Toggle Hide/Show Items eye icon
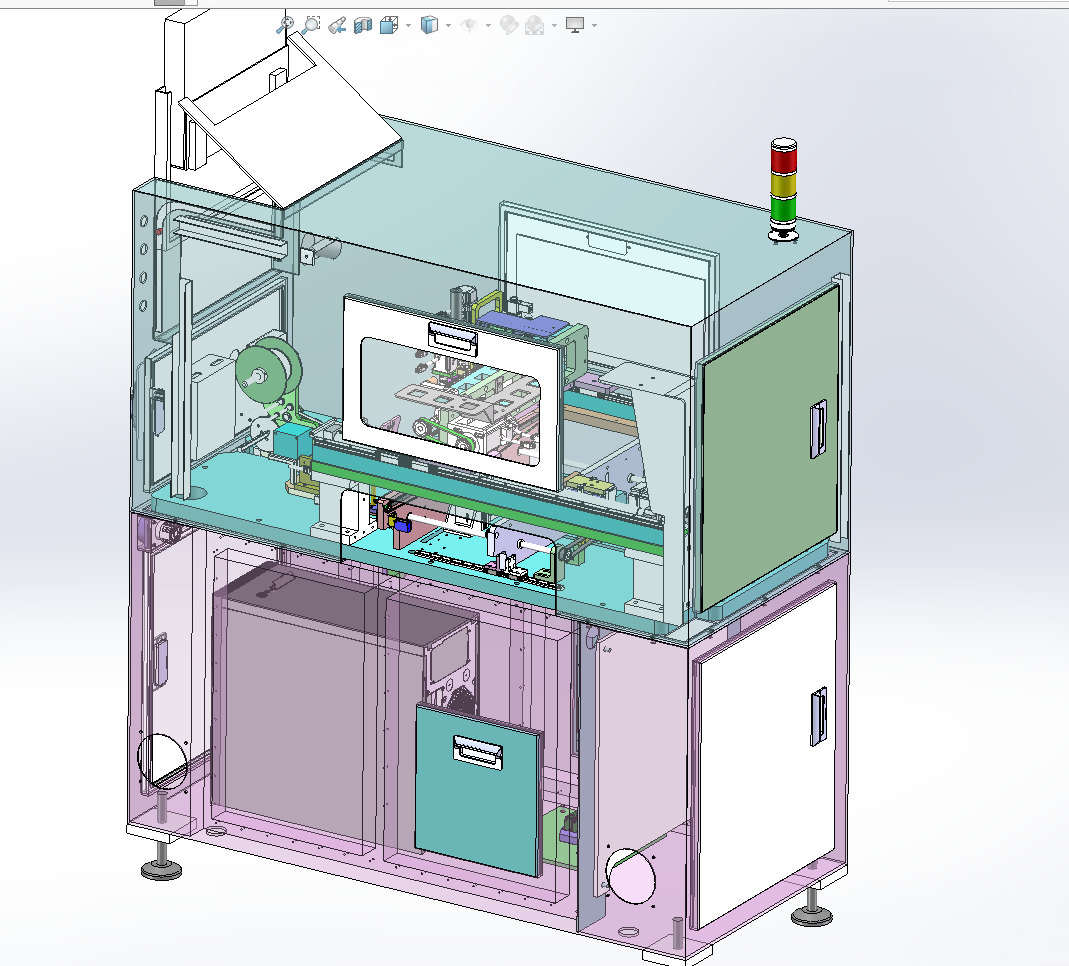Viewport: 1069px width, 966px height. (469, 25)
